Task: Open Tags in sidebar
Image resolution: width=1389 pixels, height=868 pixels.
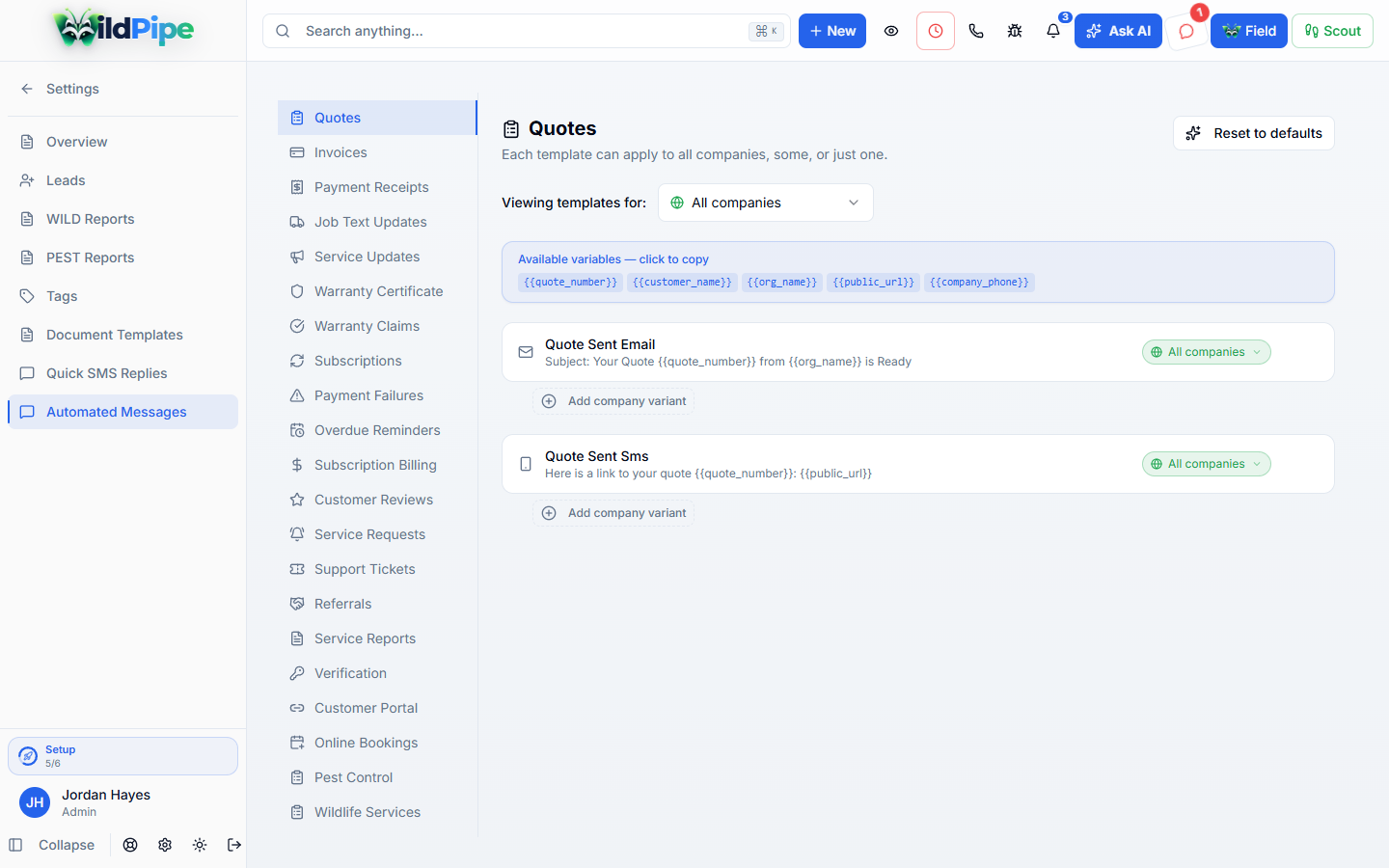Action: (x=123, y=296)
